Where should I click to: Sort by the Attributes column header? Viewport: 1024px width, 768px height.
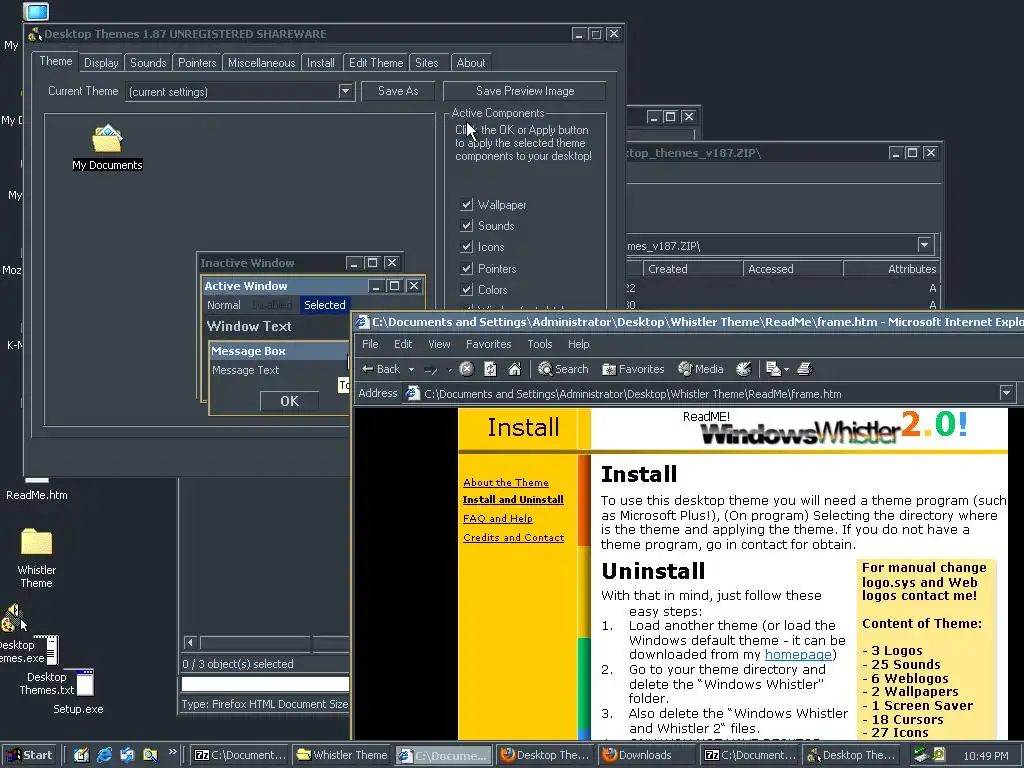pos(891,268)
